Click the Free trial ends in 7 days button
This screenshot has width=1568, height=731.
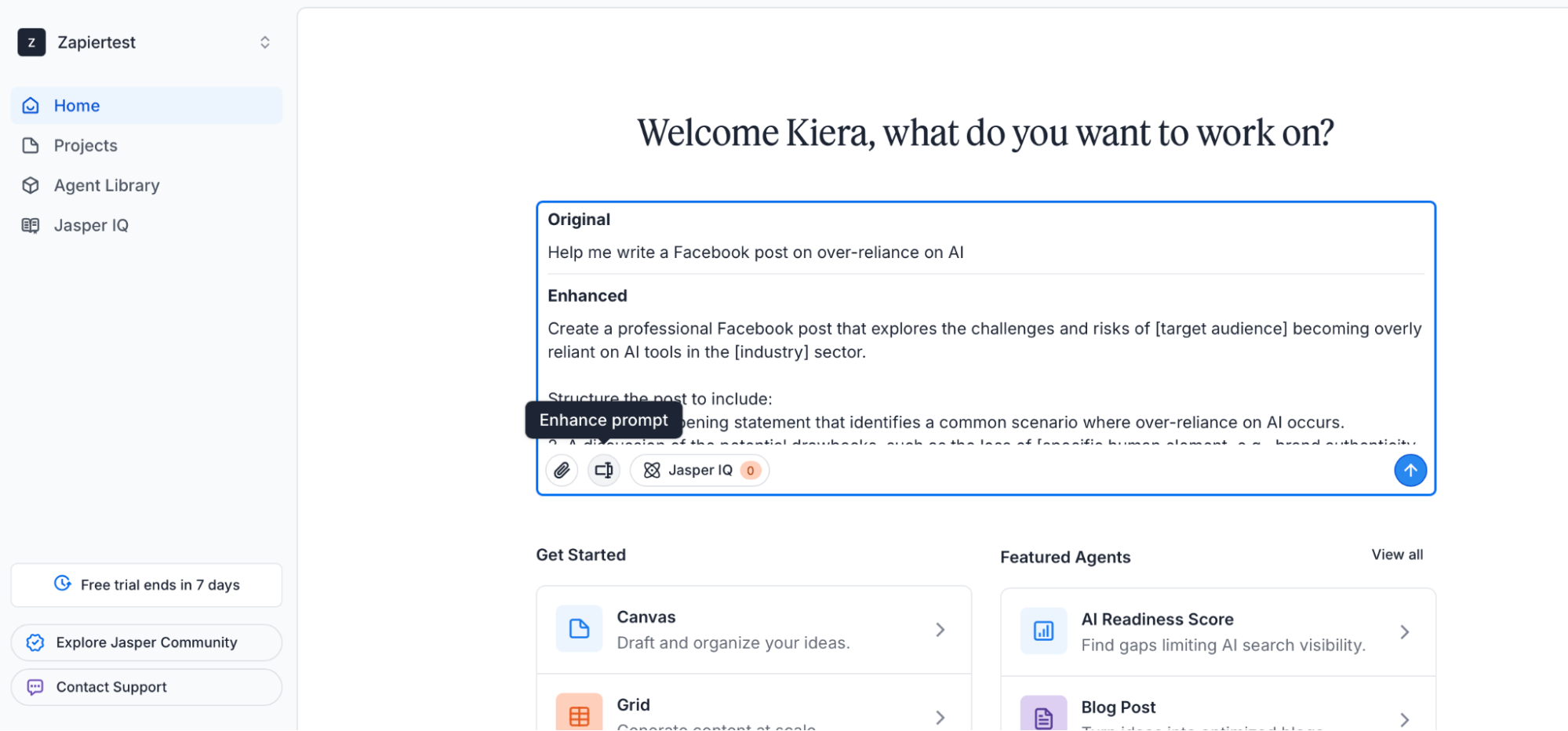(x=147, y=585)
